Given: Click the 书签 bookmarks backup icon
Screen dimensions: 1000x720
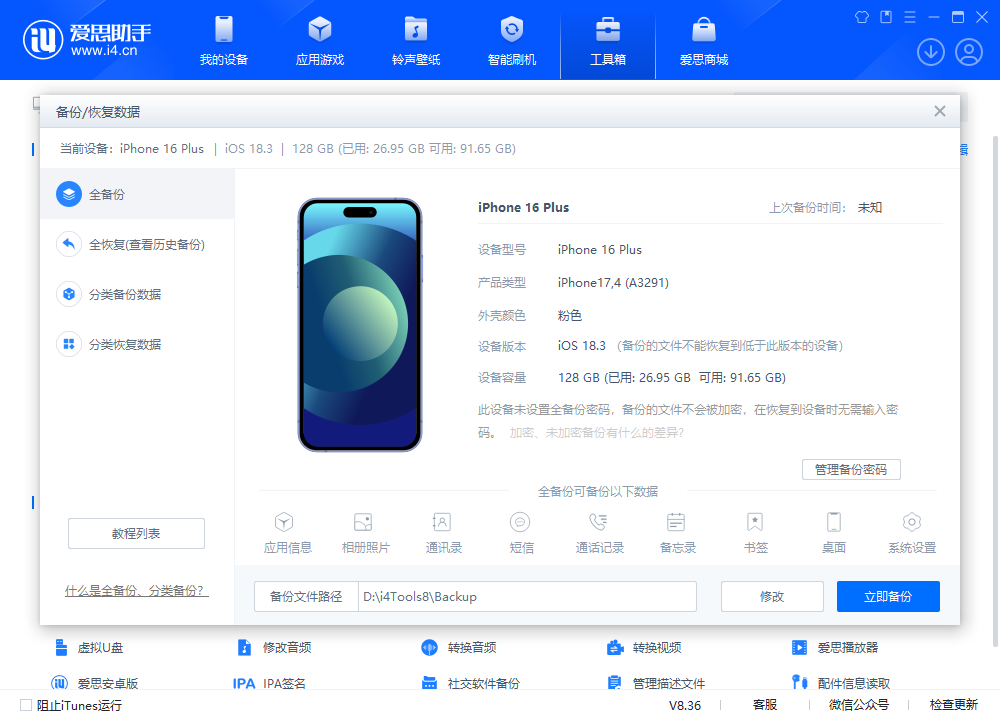Looking at the screenshot, I should click(x=754, y=530).
